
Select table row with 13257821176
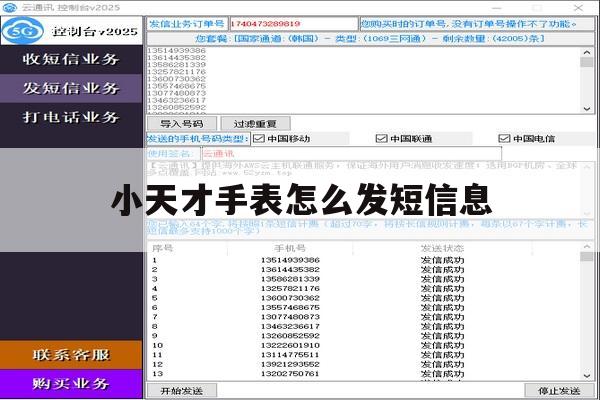click(364, 289)
